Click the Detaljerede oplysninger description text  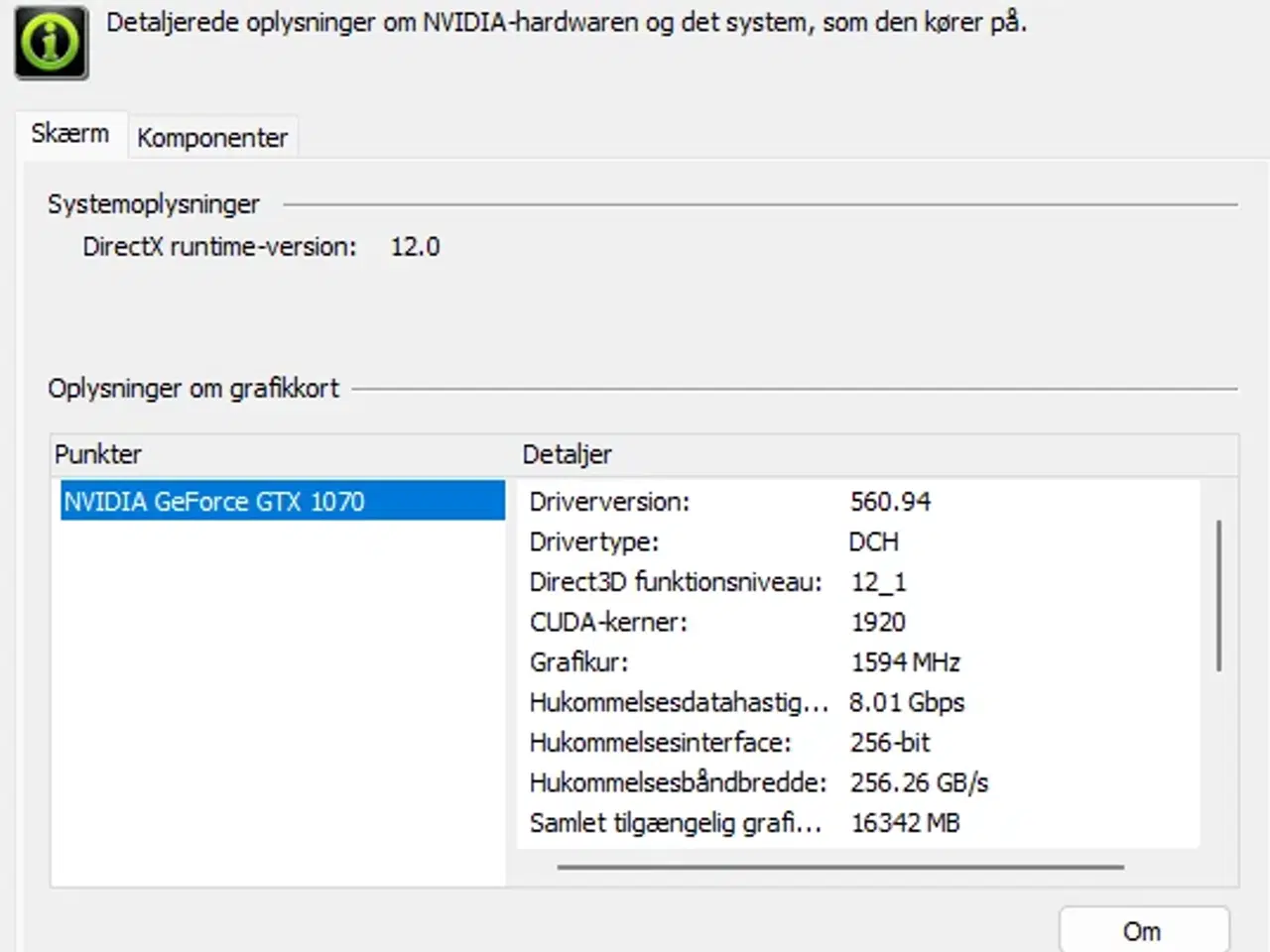[567, 22]
